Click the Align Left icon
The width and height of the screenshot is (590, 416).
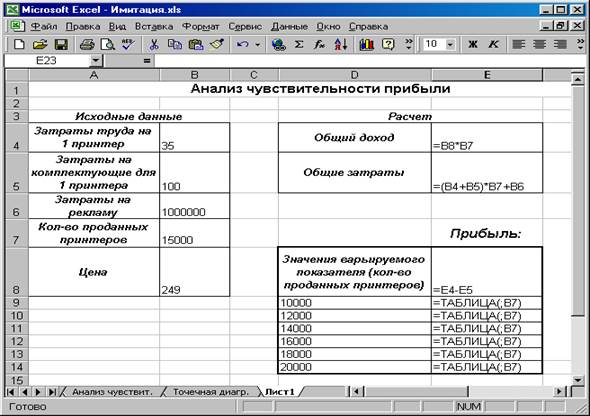click(519, 44)
